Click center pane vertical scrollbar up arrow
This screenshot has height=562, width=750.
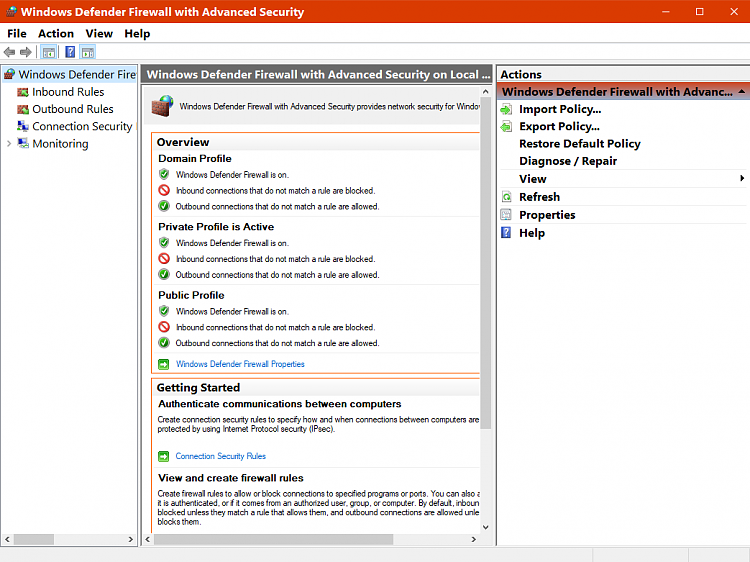pyautogui.click(x=485, y=91)
